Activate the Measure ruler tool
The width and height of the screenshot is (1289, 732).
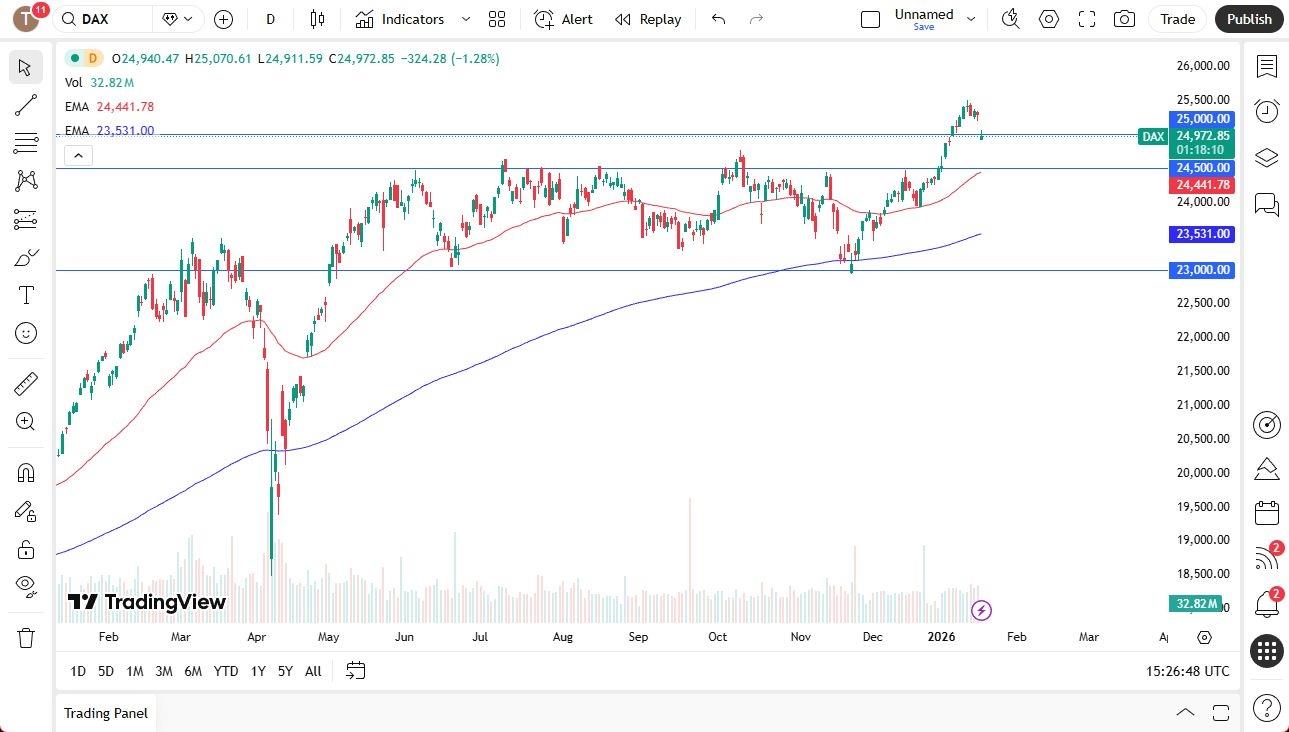25,383
